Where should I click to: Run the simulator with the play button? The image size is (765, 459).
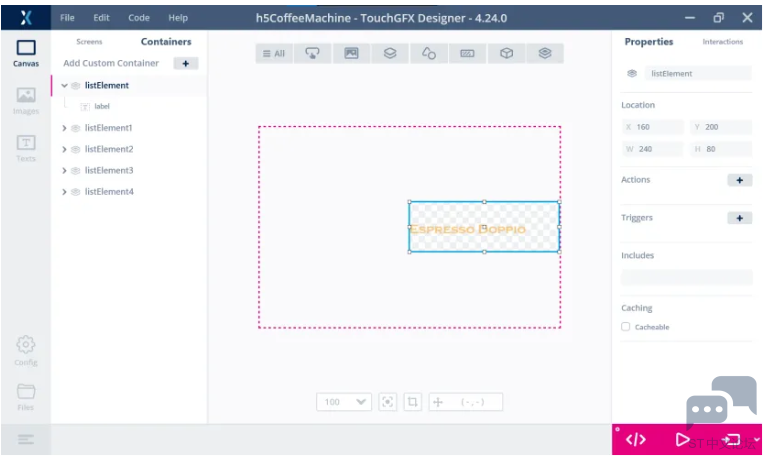[682, 439]
